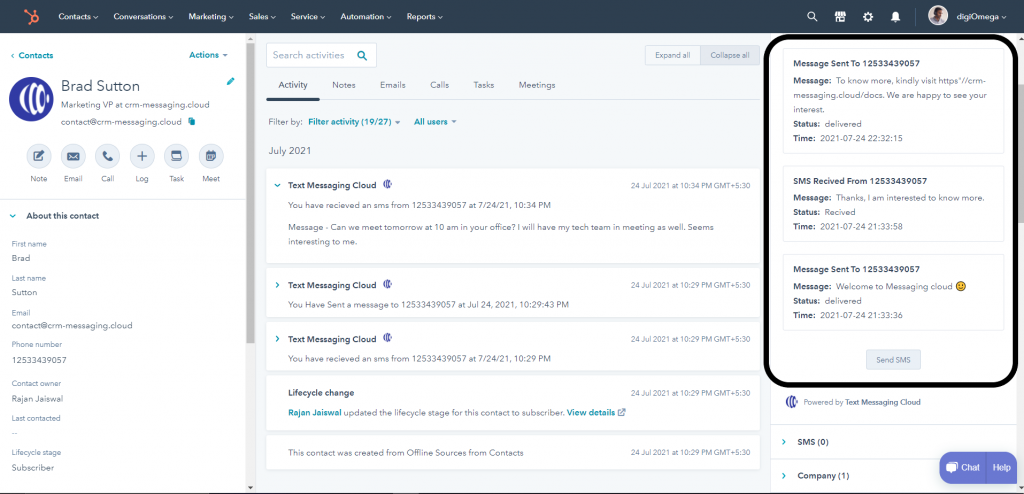Open Filter activity (19/27) dropdown

tap(354, 122)
